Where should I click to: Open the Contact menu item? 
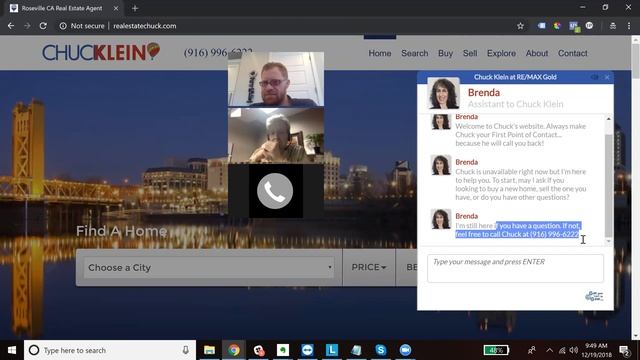click(573, 53)
